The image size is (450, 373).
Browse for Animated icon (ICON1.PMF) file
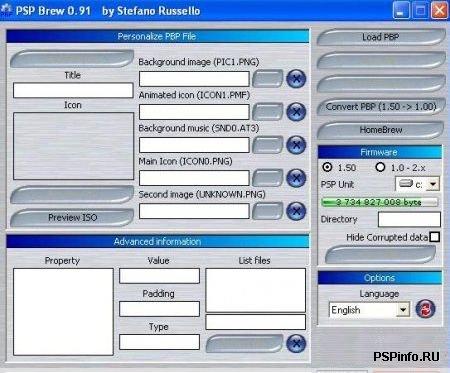click(x=267, y=112)
